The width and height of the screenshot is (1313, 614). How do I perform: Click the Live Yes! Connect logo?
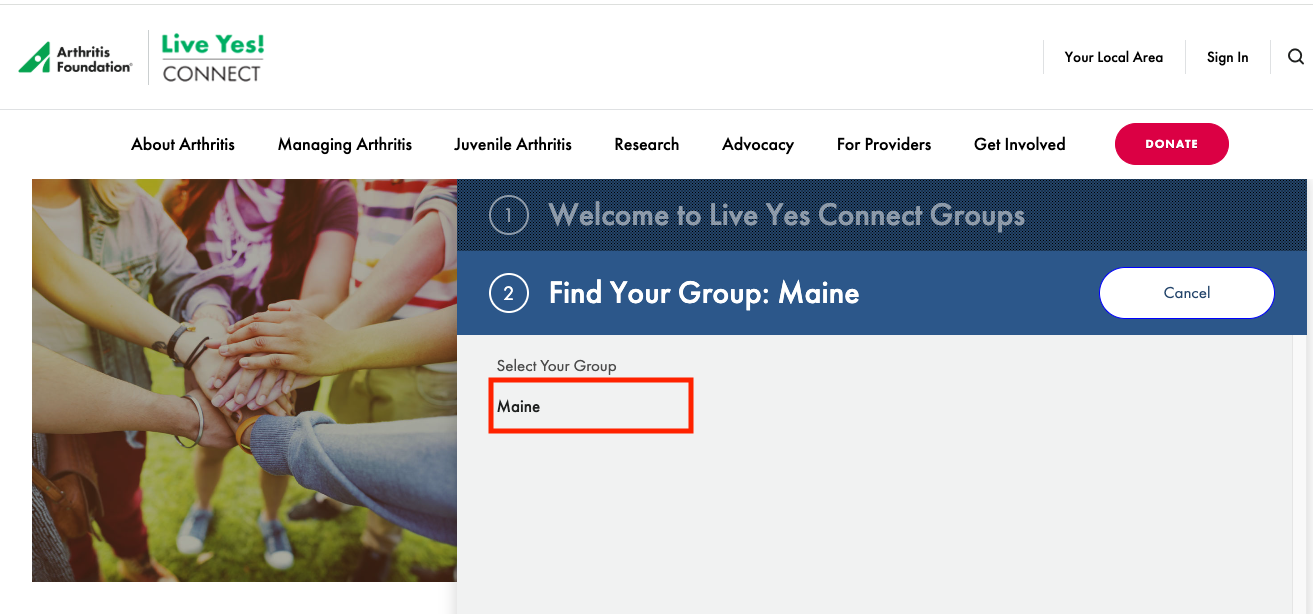(213, 58)
